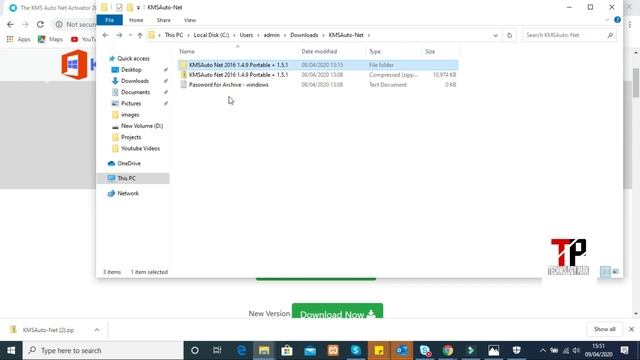Open Customize Quick Access Toolbar dropdown
640x360 pixels.
[138, 8]
